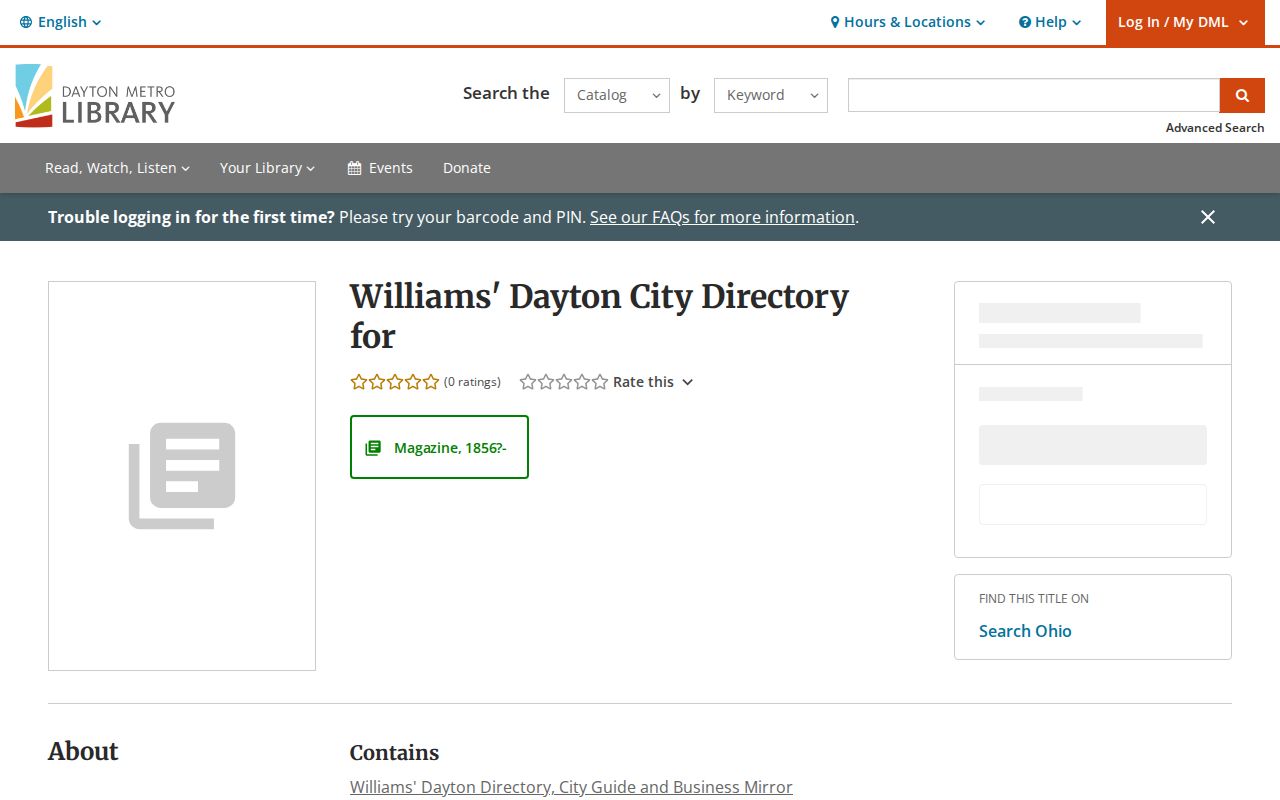The image size is (1280, 800).
Task: Click the calendar icon beside Events
Action: (354, 168)
